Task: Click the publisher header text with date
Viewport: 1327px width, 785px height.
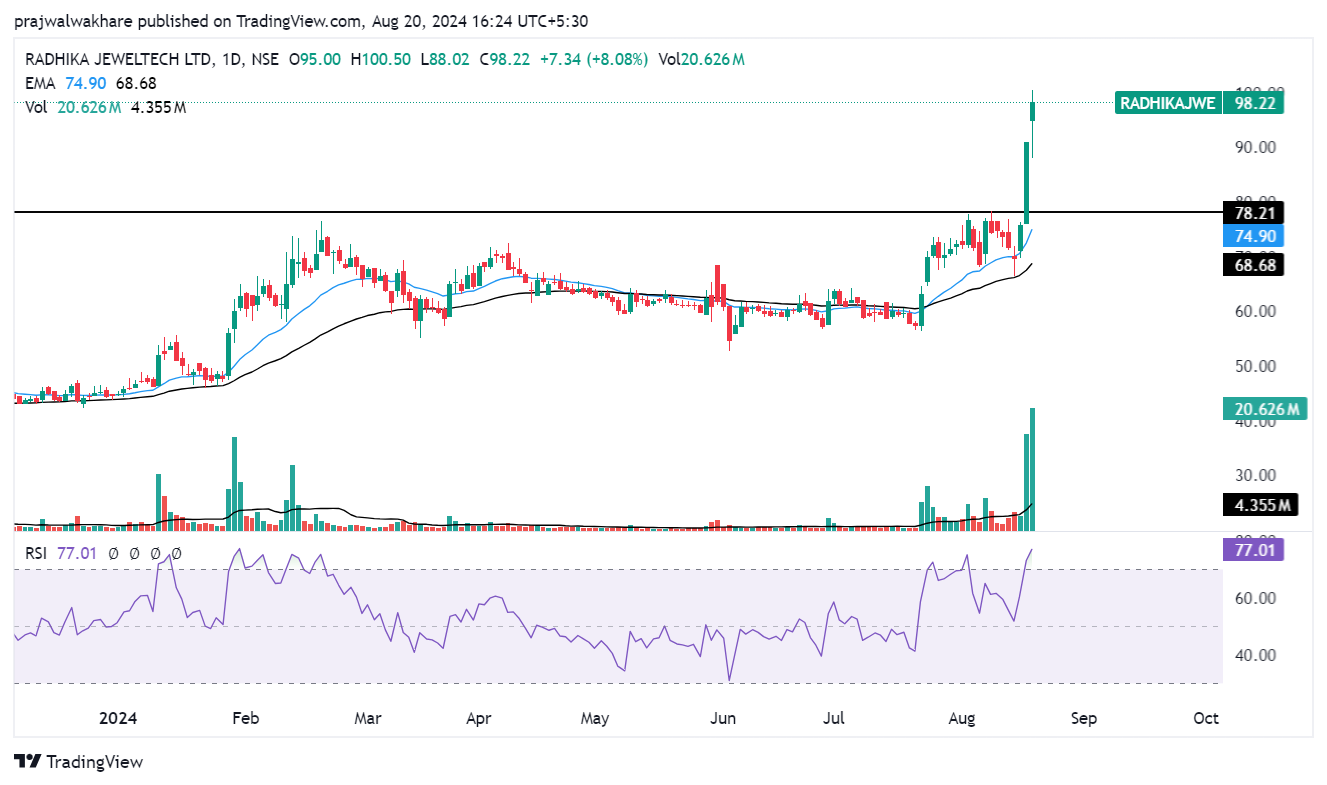Action: pos(299,19)
